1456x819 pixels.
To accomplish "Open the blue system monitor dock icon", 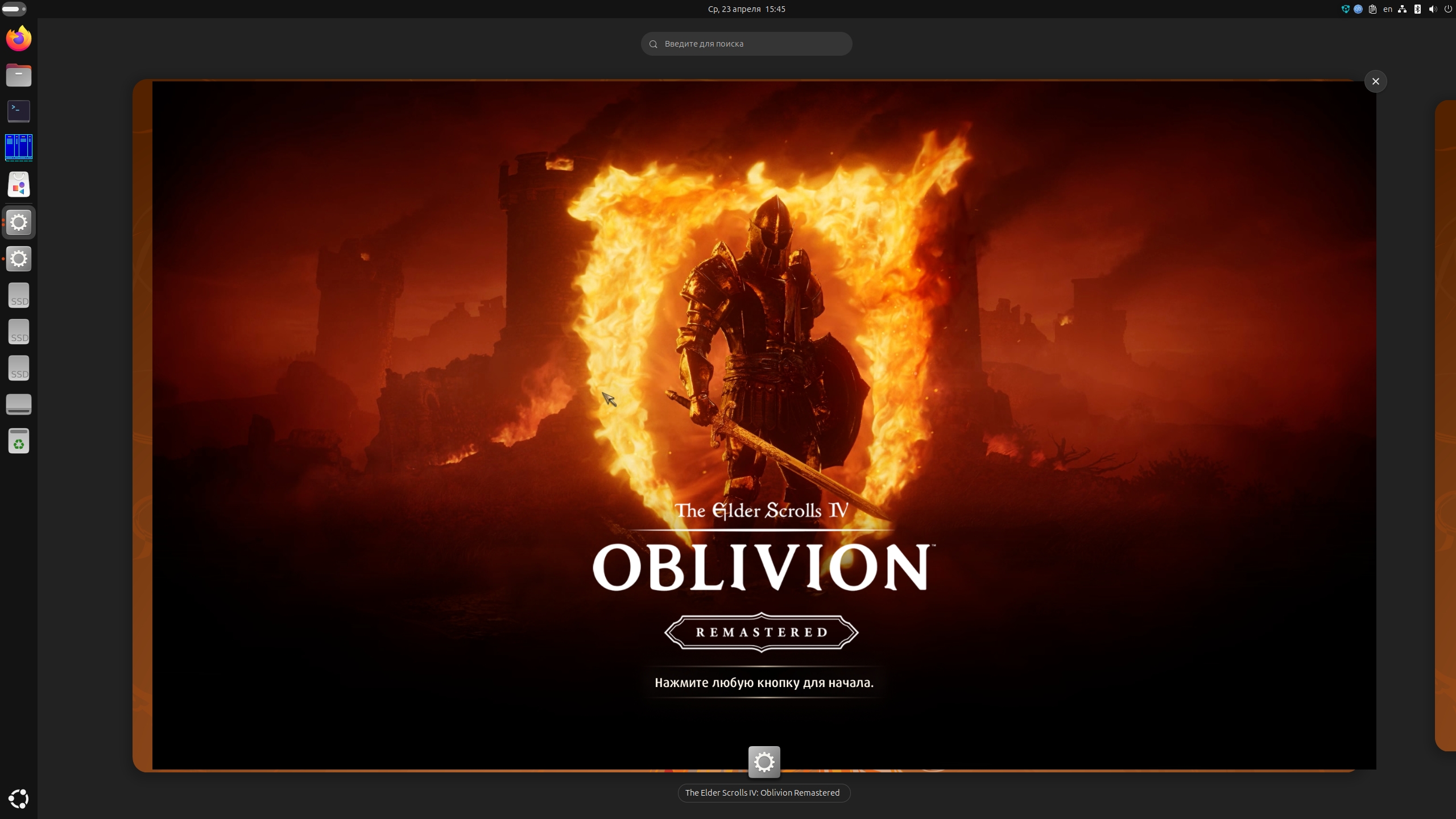I will [19, 148].
